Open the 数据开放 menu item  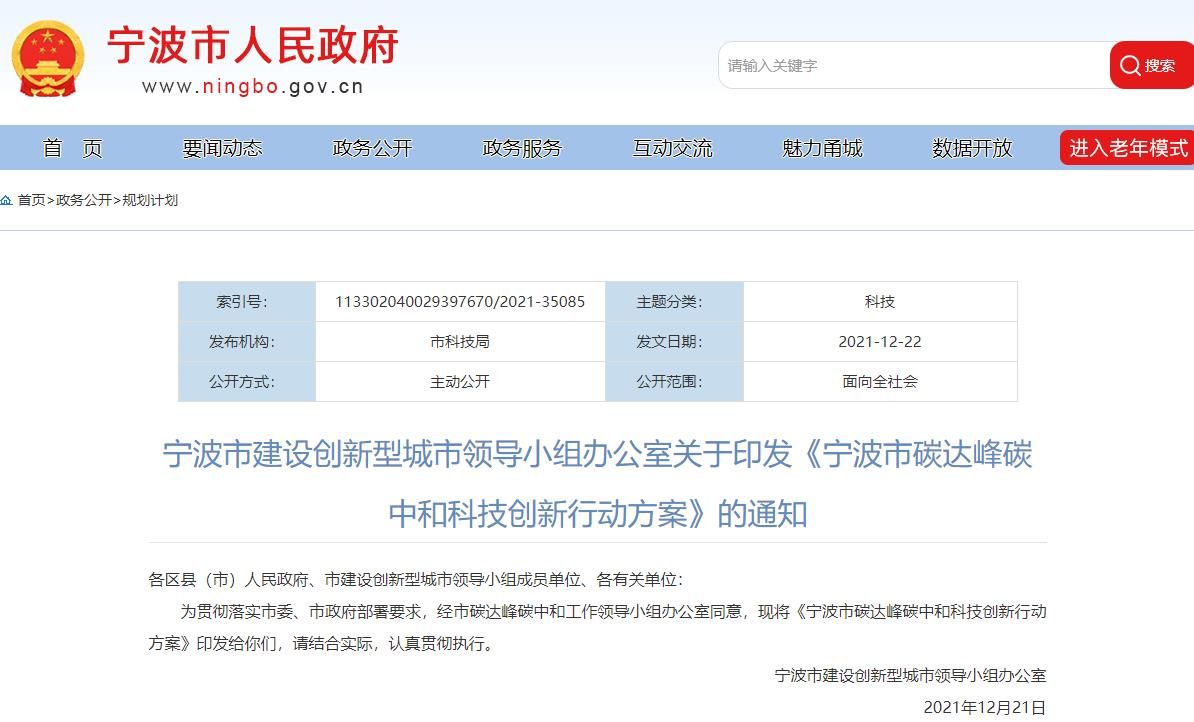click(x=972, y=148)
